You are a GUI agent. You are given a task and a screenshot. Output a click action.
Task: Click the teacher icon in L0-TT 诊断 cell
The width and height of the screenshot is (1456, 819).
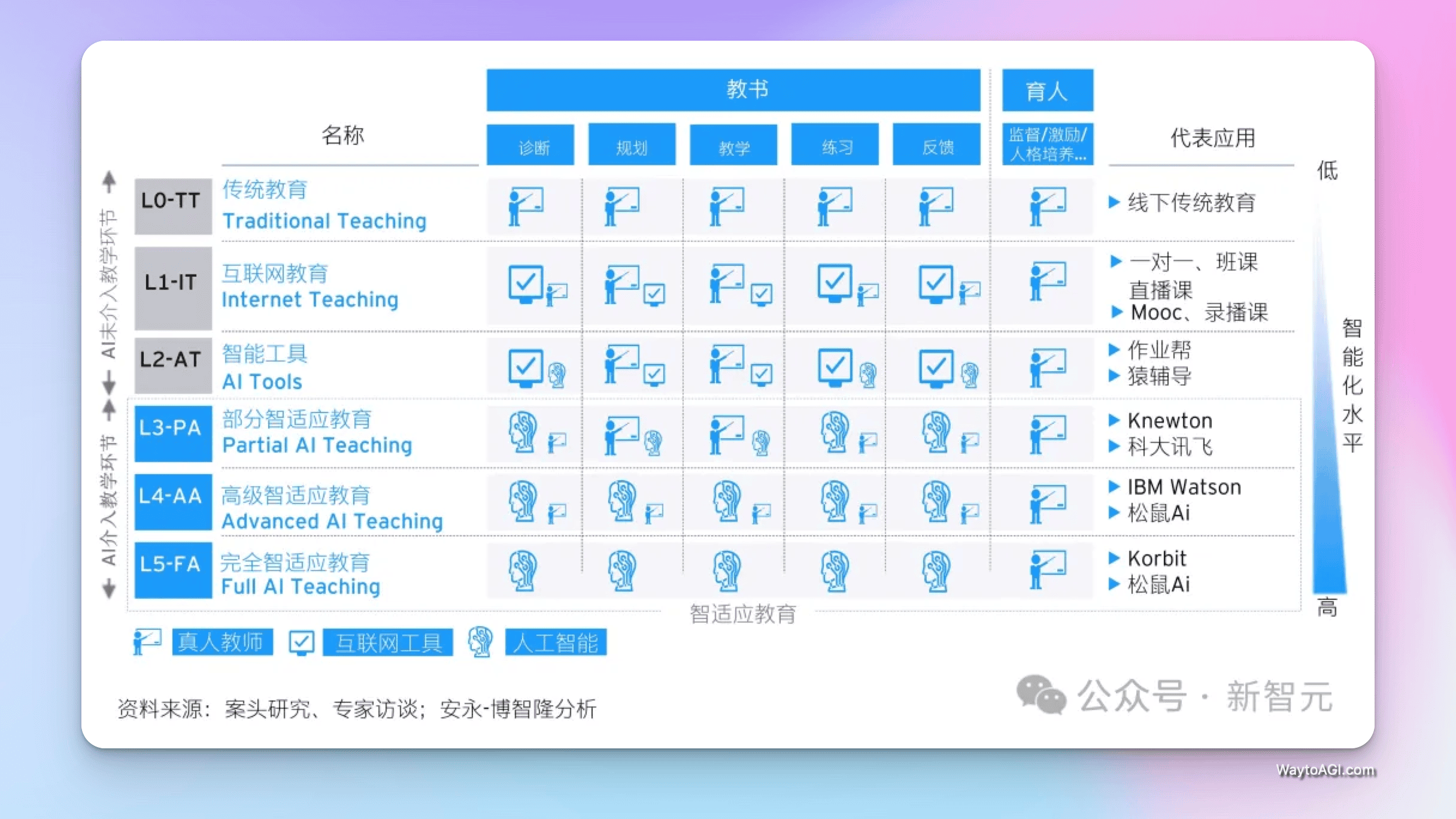coord(526,207)
